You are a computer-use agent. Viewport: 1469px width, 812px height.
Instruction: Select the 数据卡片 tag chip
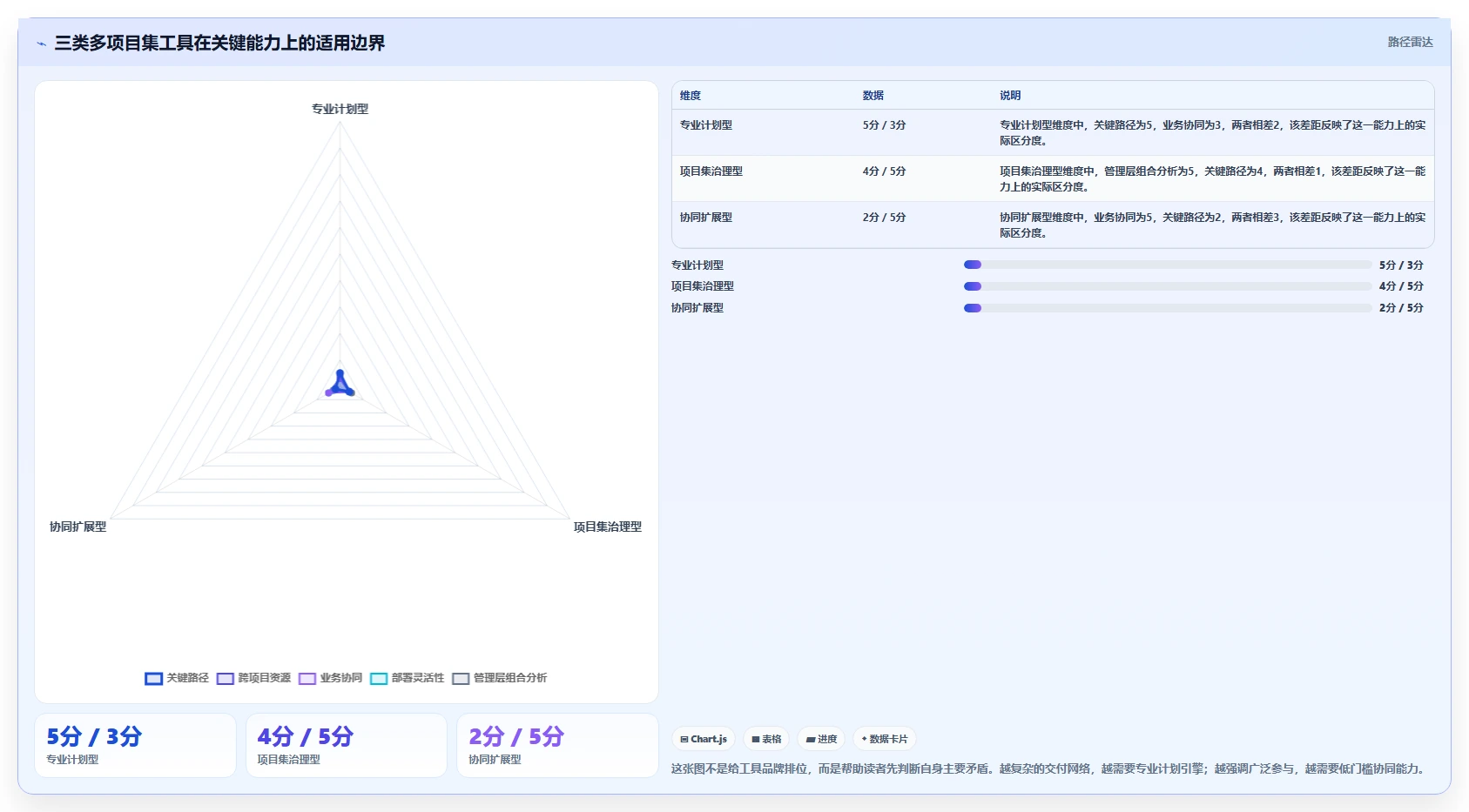(885, 739)
